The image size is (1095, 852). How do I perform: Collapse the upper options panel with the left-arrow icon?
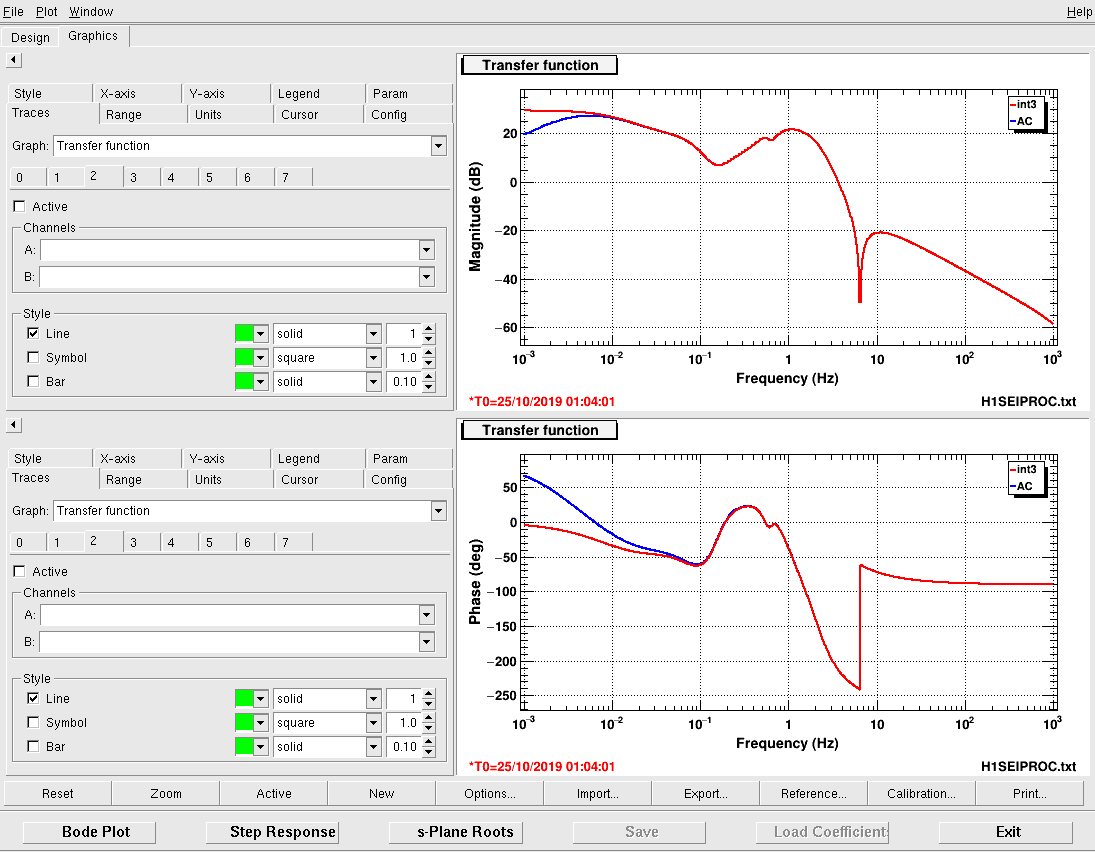(x=14, y=60)
